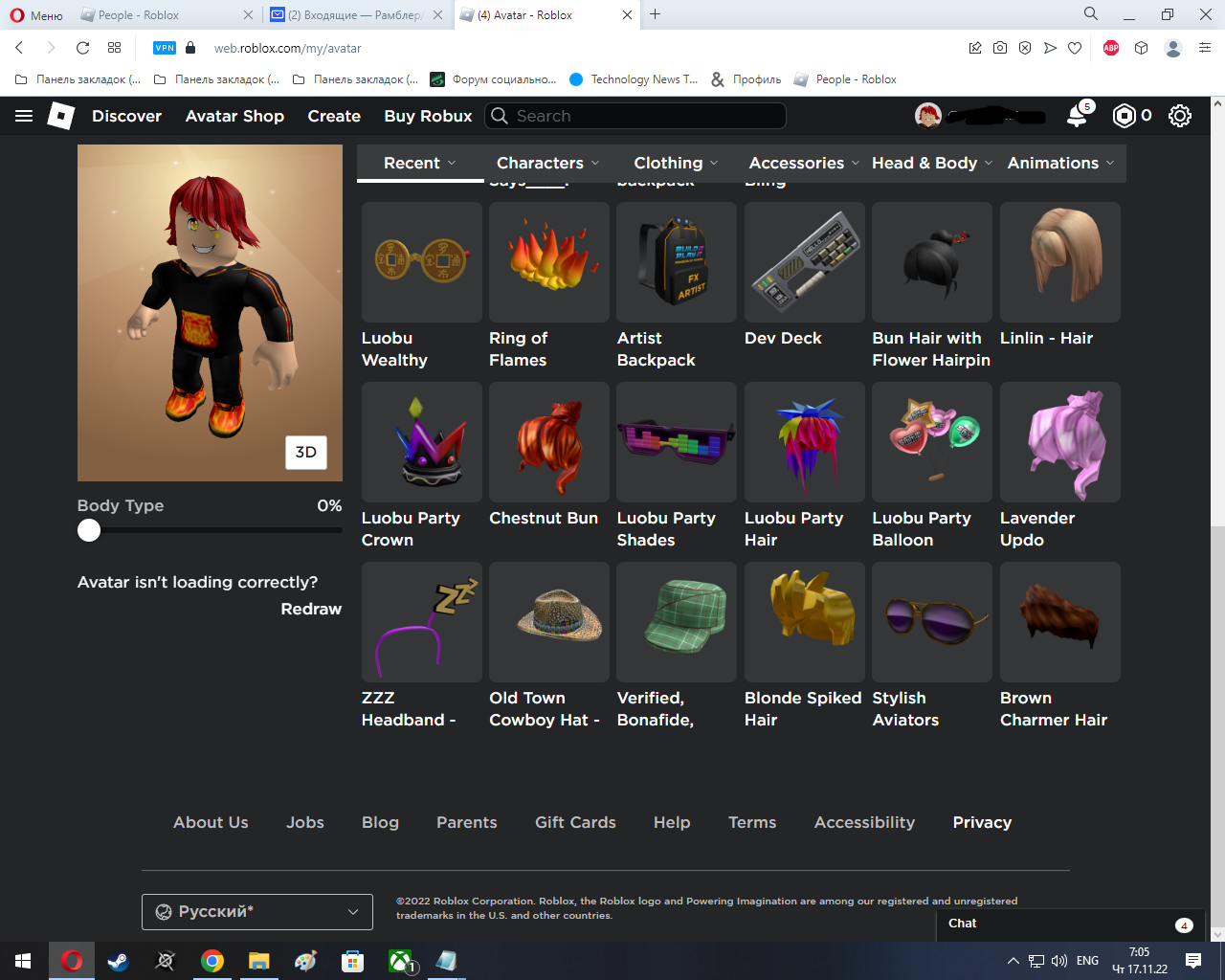Open Roblox settings gear

pos(1180,116)
